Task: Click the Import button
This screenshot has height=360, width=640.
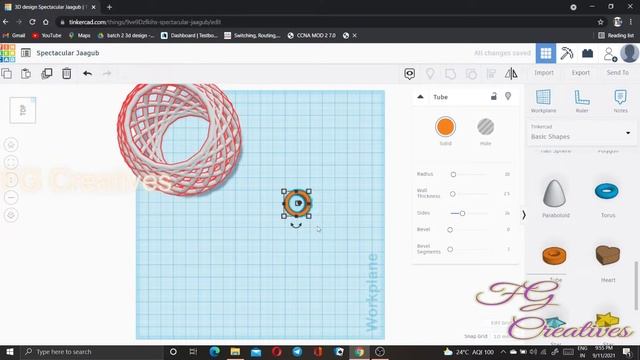Action: (x=544, y=73)
